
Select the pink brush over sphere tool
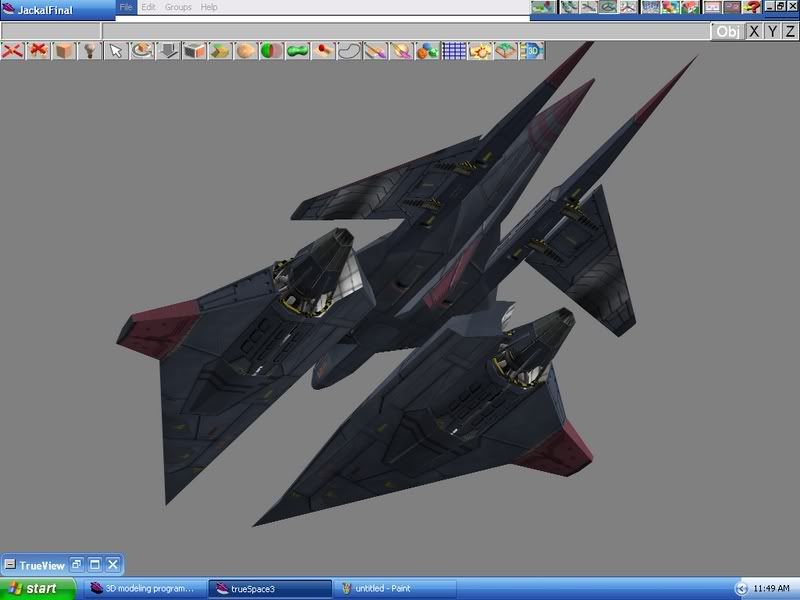coord(402,51)
